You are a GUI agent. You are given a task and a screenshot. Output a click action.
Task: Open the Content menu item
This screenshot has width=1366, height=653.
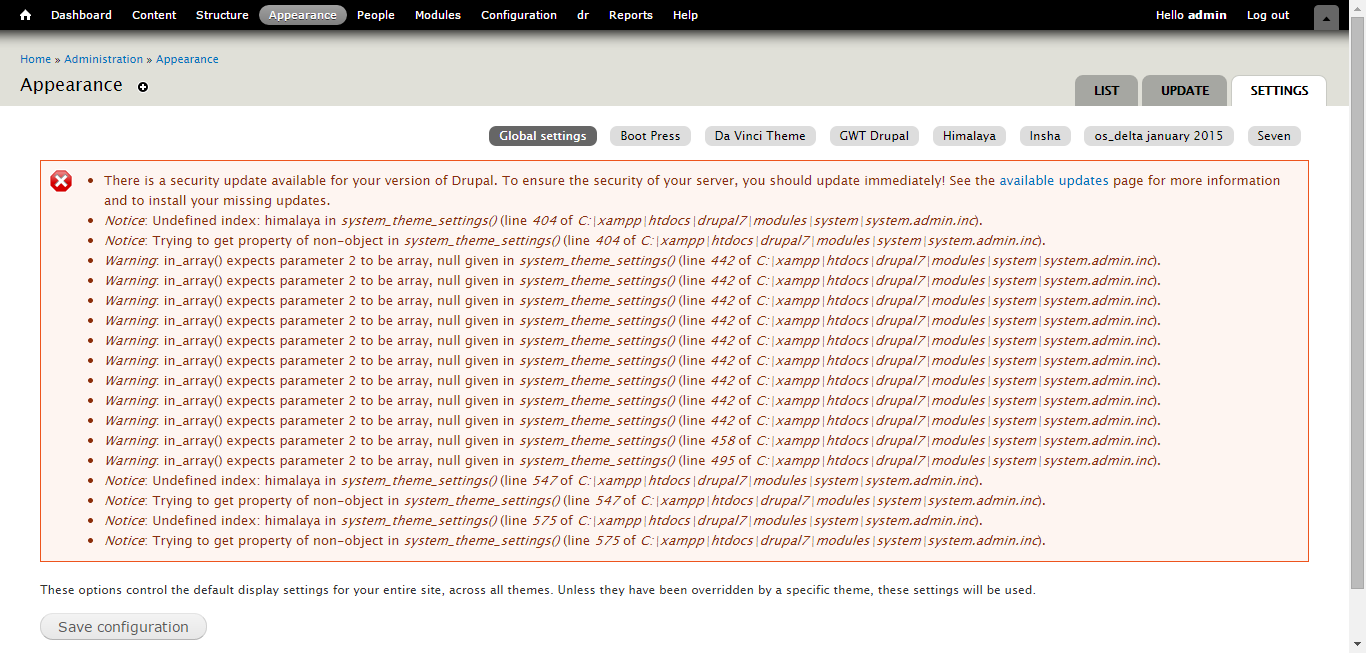[154, 15]
